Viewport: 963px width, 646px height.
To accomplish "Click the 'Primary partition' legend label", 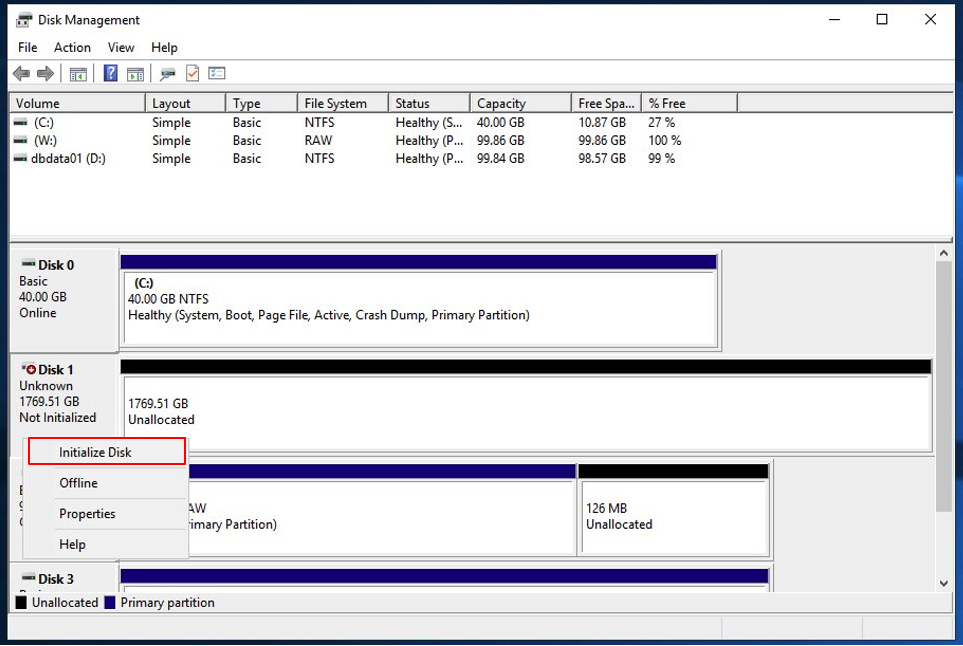I will [168, 602].
